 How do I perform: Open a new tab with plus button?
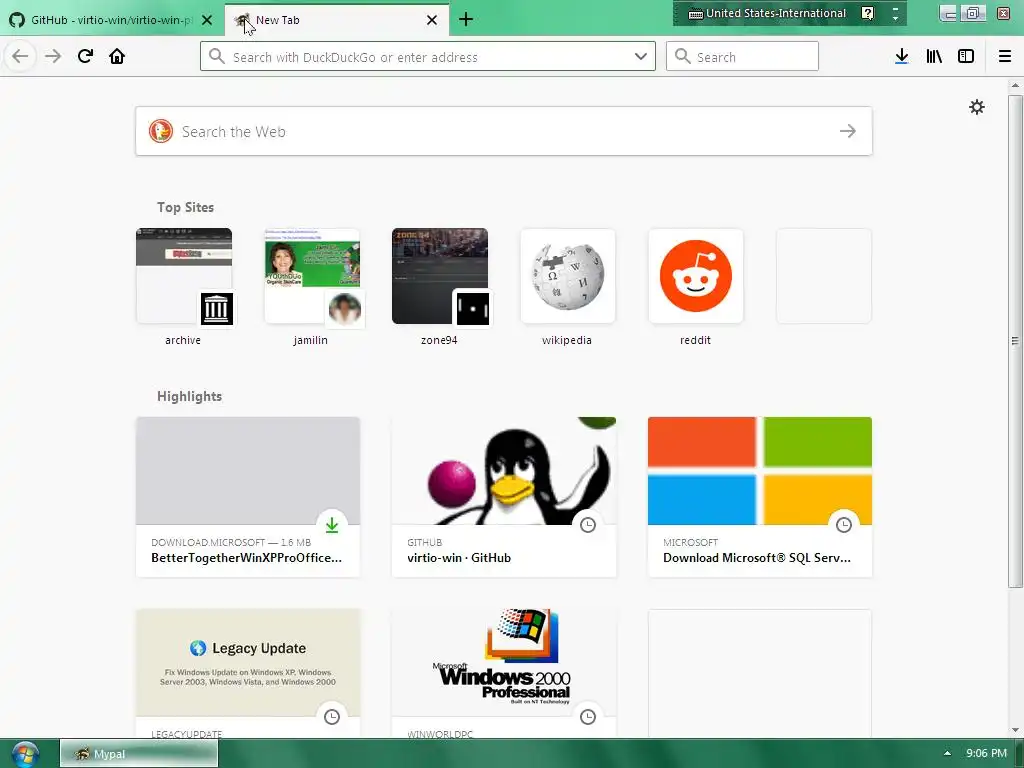[466, 20]
